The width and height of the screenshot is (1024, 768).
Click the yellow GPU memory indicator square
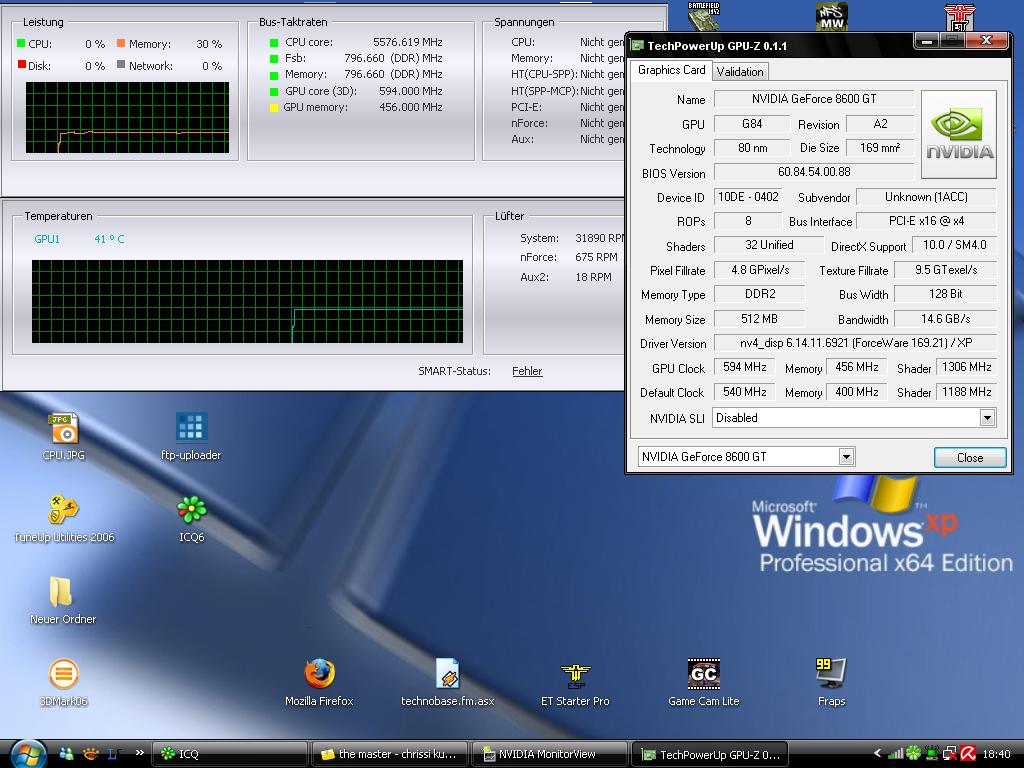274,108
